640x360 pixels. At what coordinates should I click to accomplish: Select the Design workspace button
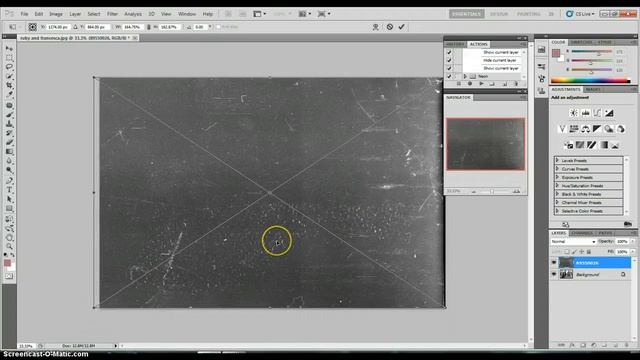499,14
